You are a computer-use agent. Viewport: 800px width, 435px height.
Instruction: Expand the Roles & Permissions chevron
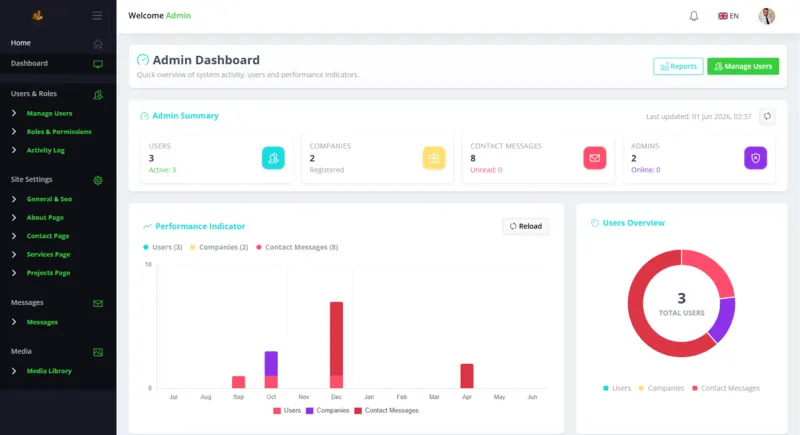[x=14, y=132]
